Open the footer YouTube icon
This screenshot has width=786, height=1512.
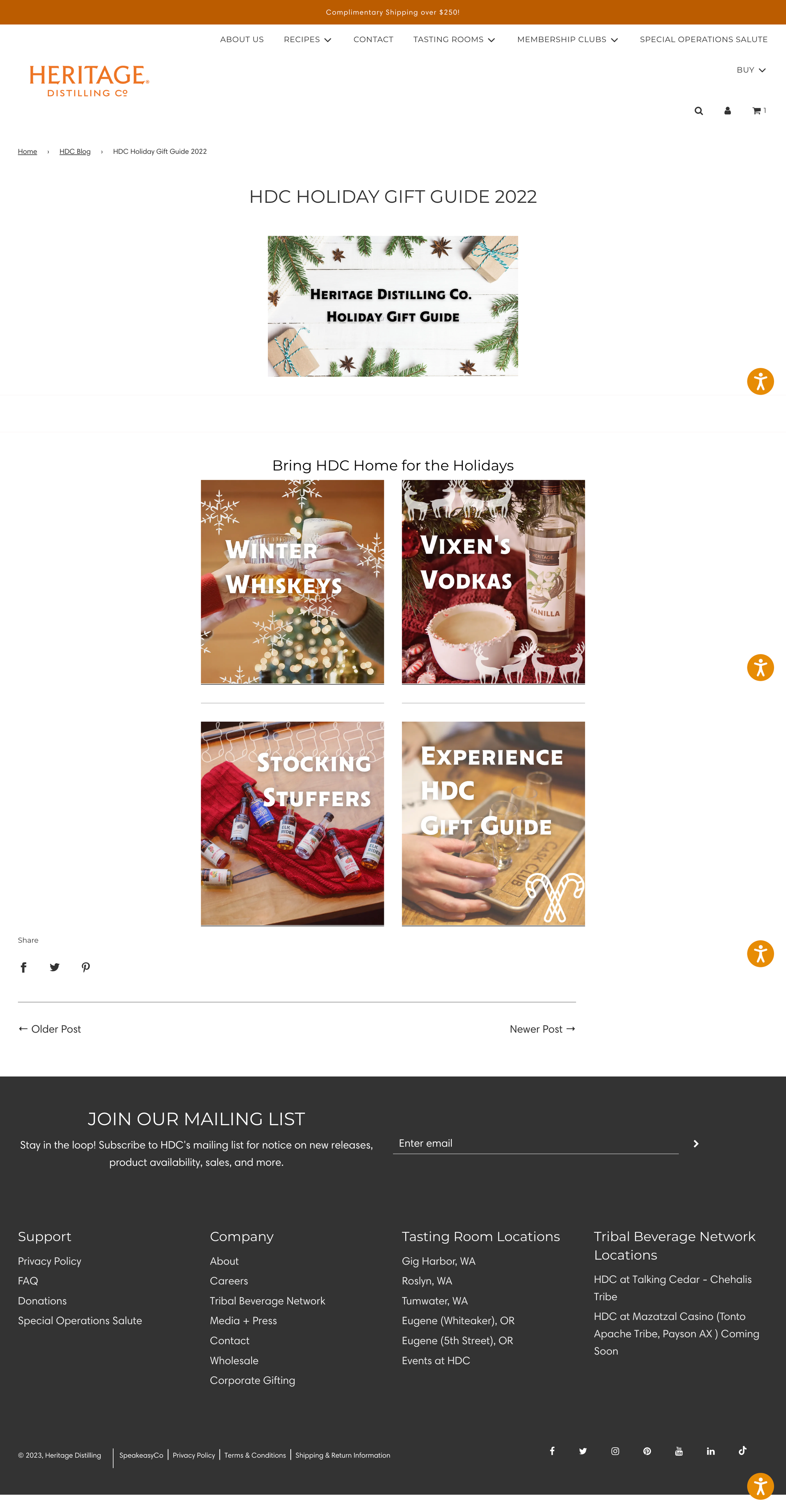(678, 1451)
